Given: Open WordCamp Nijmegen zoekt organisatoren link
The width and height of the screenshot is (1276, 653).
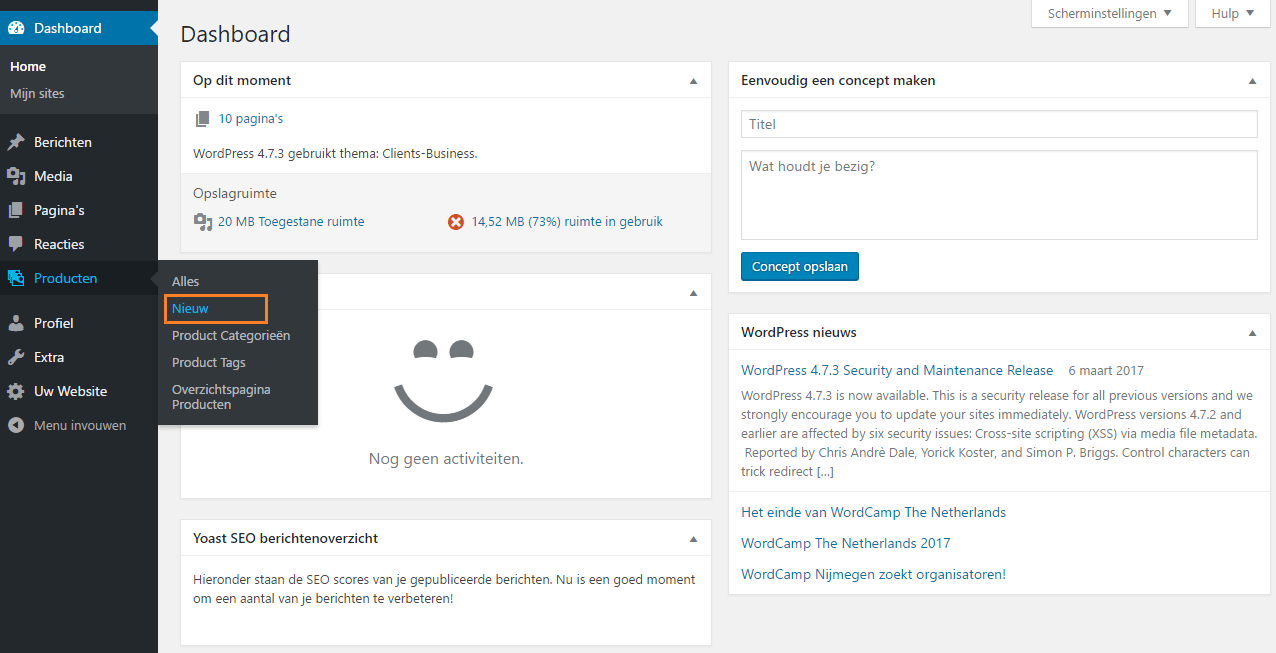Looking at the screenshot, I should 873,574.
